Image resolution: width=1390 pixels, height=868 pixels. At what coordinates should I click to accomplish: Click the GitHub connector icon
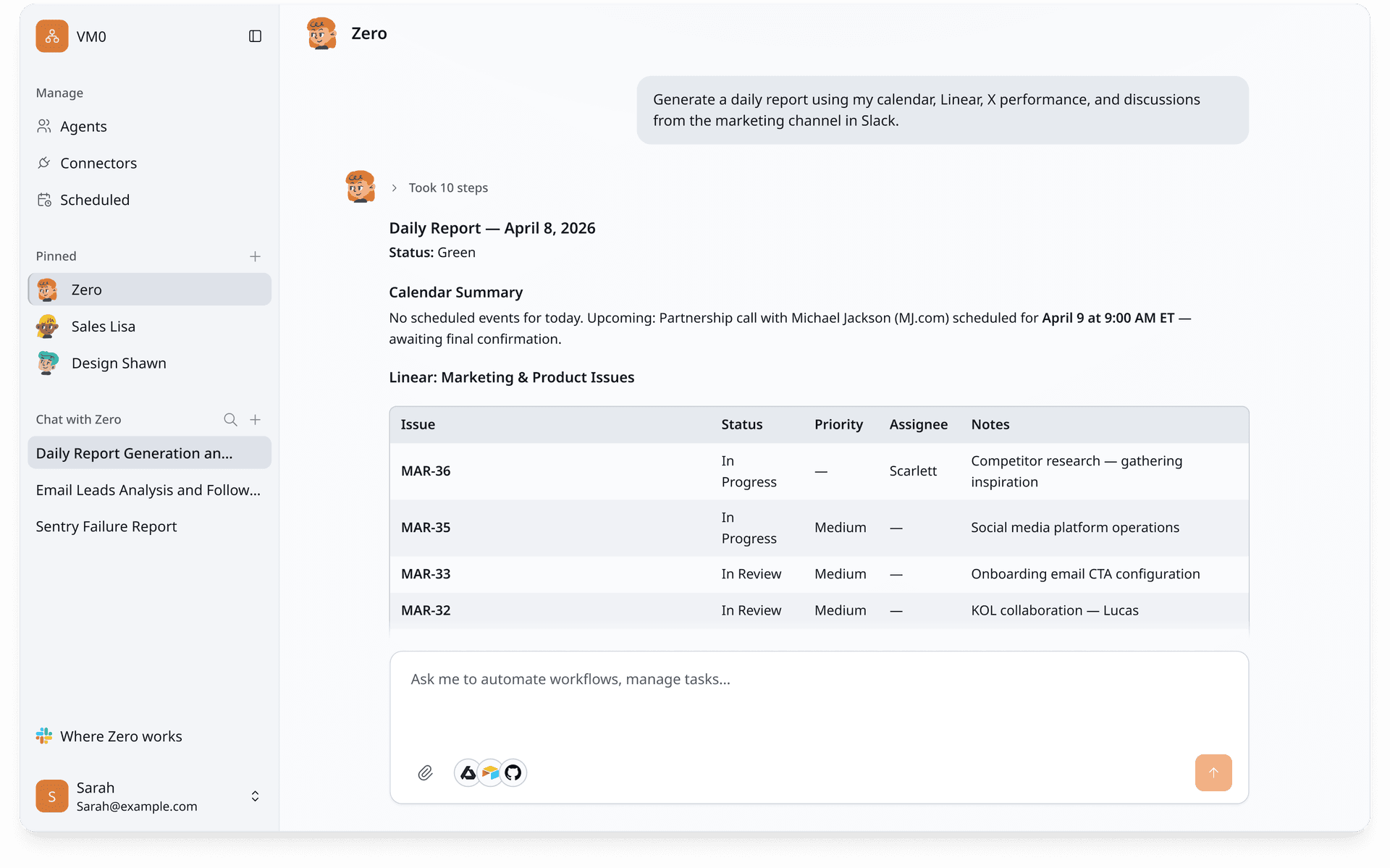point(513,773)
